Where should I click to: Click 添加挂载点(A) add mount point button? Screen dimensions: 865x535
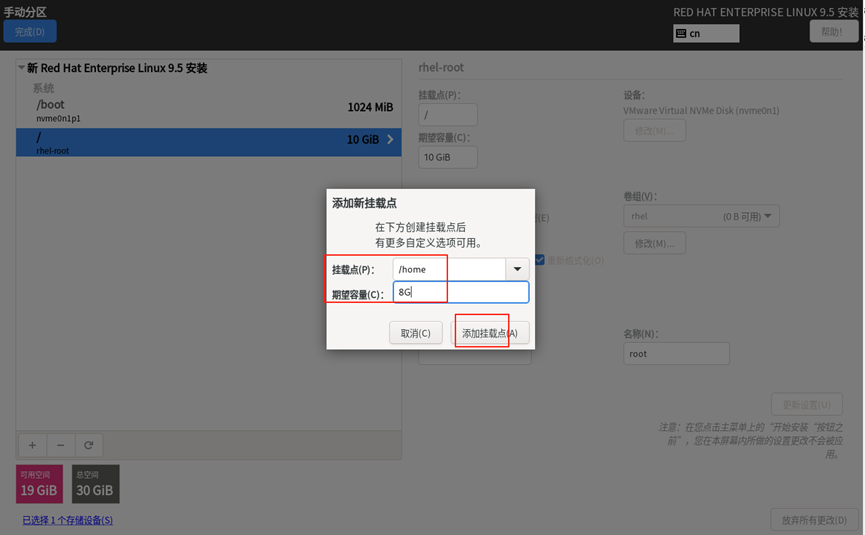[x=490, y=333]
